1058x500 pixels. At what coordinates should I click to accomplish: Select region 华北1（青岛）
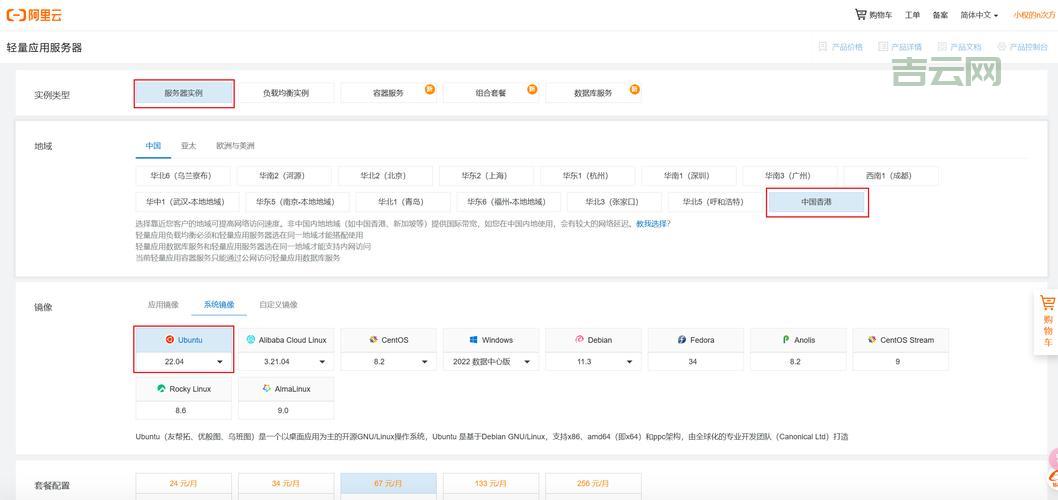point(401,202)
